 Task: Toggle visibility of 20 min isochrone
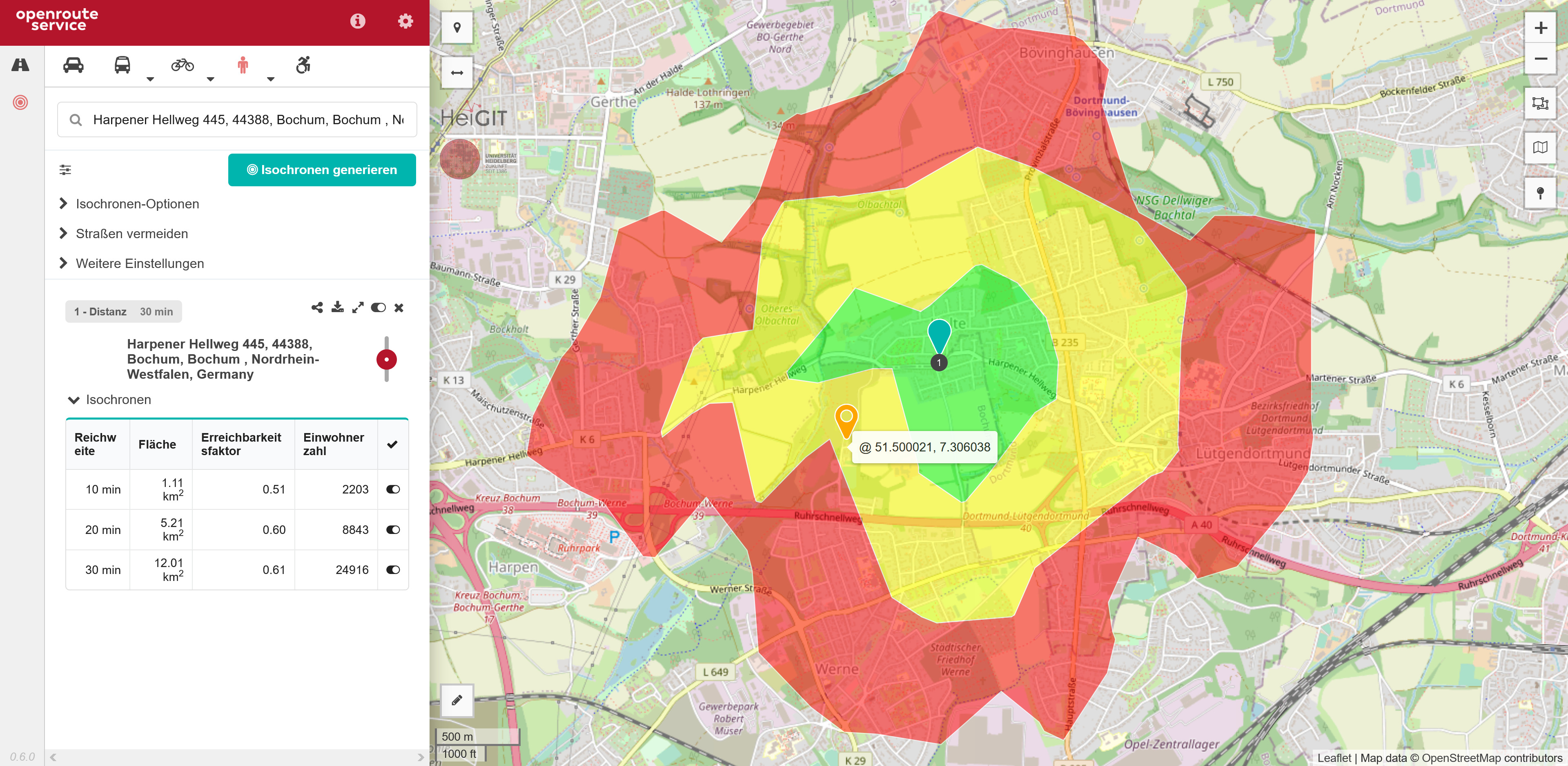click(x=393, y=530)
